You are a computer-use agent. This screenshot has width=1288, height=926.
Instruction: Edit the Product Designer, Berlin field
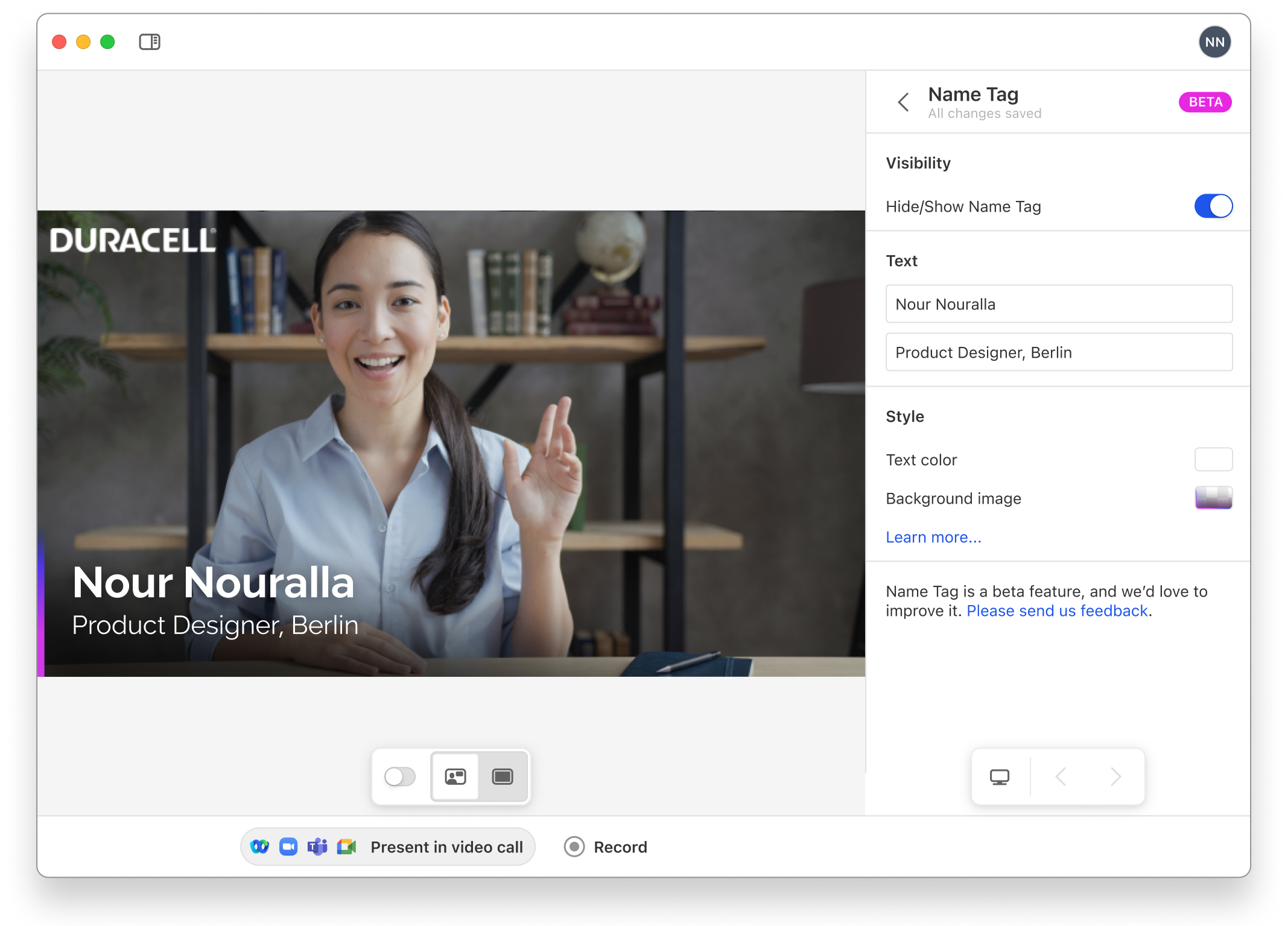tap(1058, 352)
